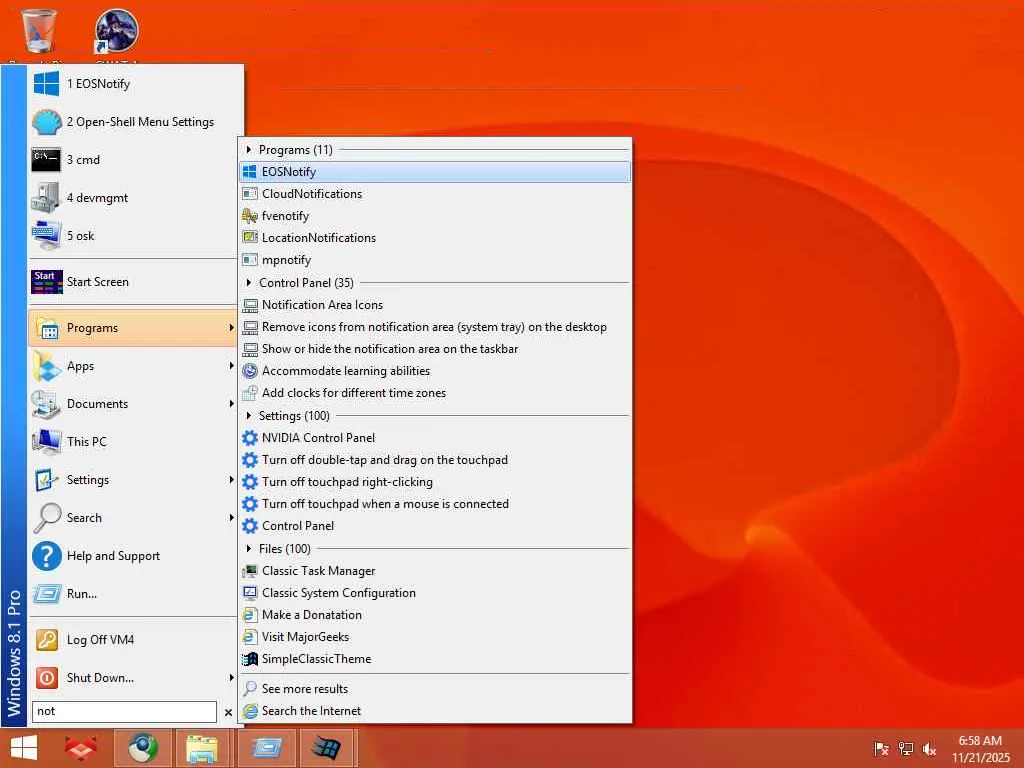This screenshot has width=1024, height=768.
Task: Click the search field containing 'not'
Action: click(124, 711)
